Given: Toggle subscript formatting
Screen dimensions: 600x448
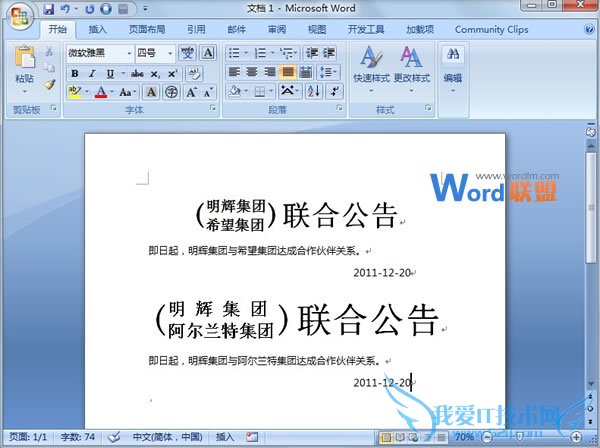Looking at the screenshot, I should tap(155, 73).
